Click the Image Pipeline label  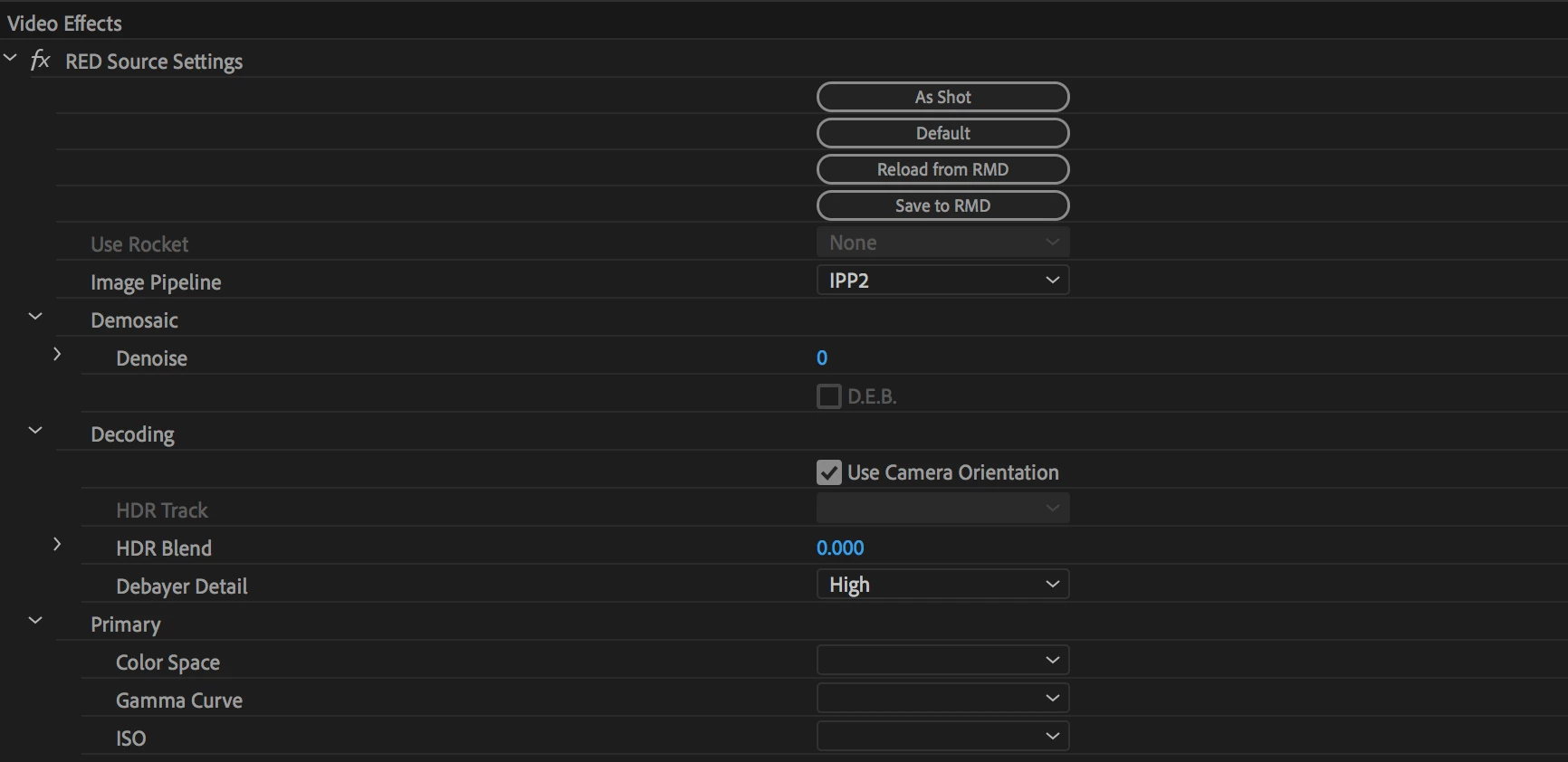[156, 282]
